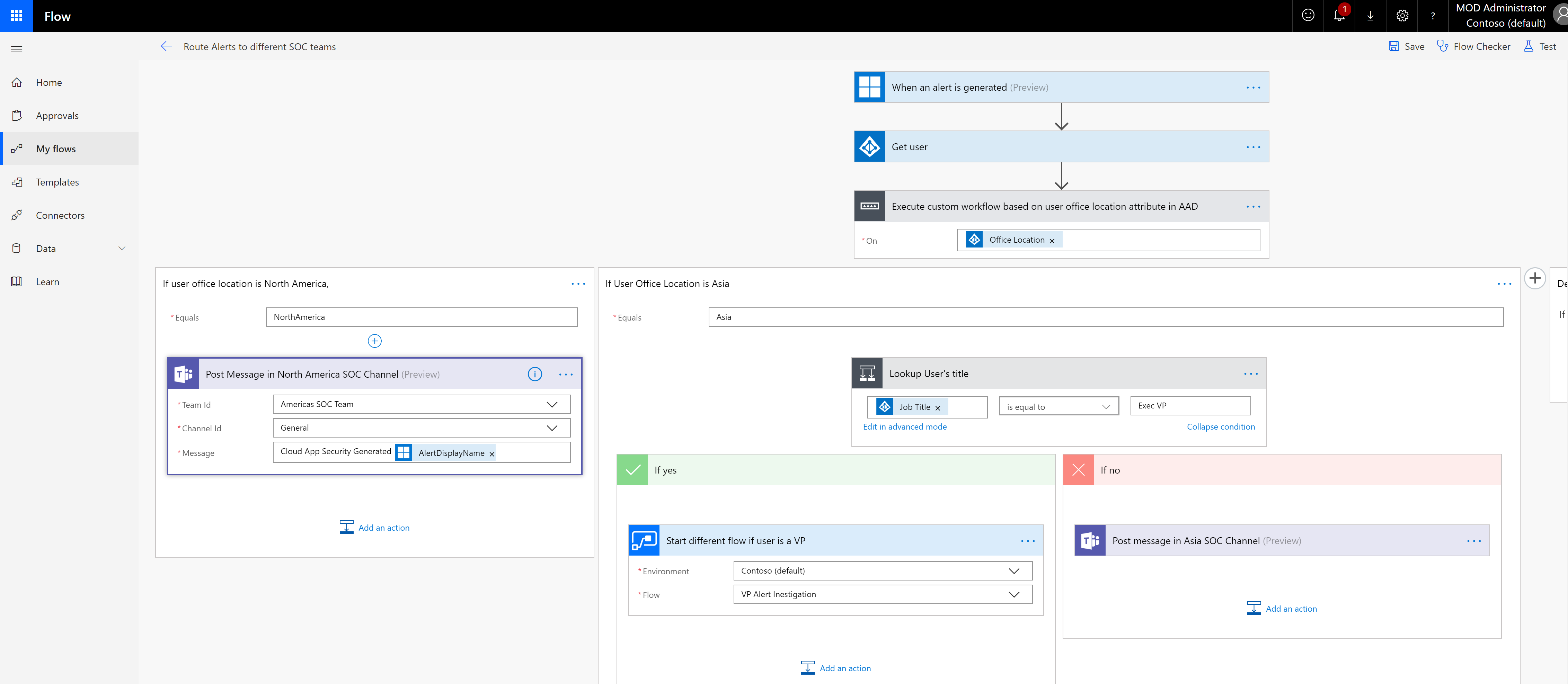Select Connectors in the left sidebar

(60, 215)
